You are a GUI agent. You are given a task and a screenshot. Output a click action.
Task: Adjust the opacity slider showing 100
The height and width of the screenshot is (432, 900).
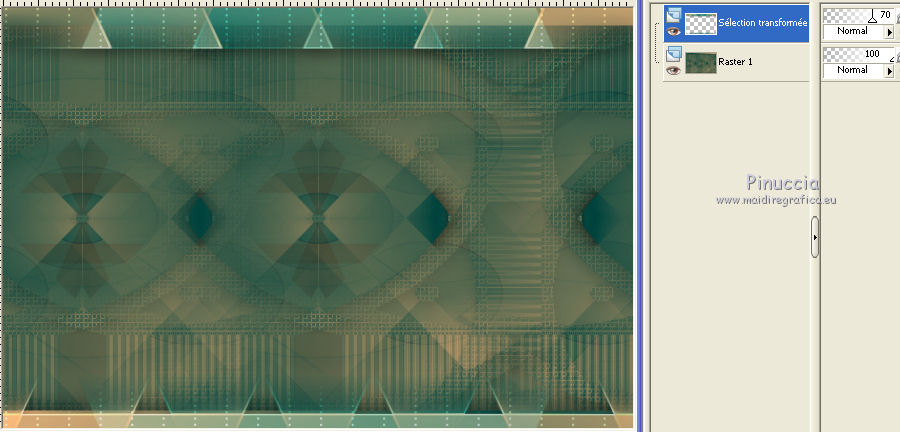[859, 55]
